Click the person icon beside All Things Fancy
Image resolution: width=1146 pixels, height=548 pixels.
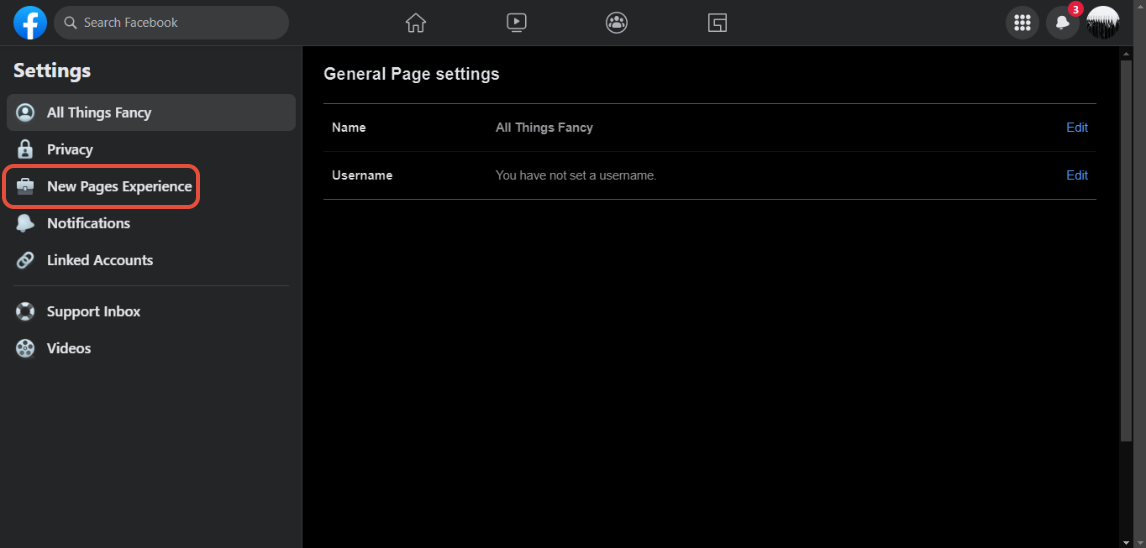point(26,113)
